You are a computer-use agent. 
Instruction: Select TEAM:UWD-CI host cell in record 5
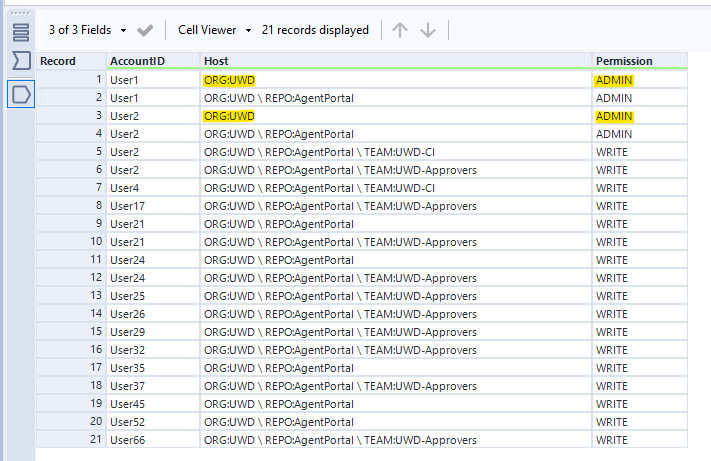396,152
